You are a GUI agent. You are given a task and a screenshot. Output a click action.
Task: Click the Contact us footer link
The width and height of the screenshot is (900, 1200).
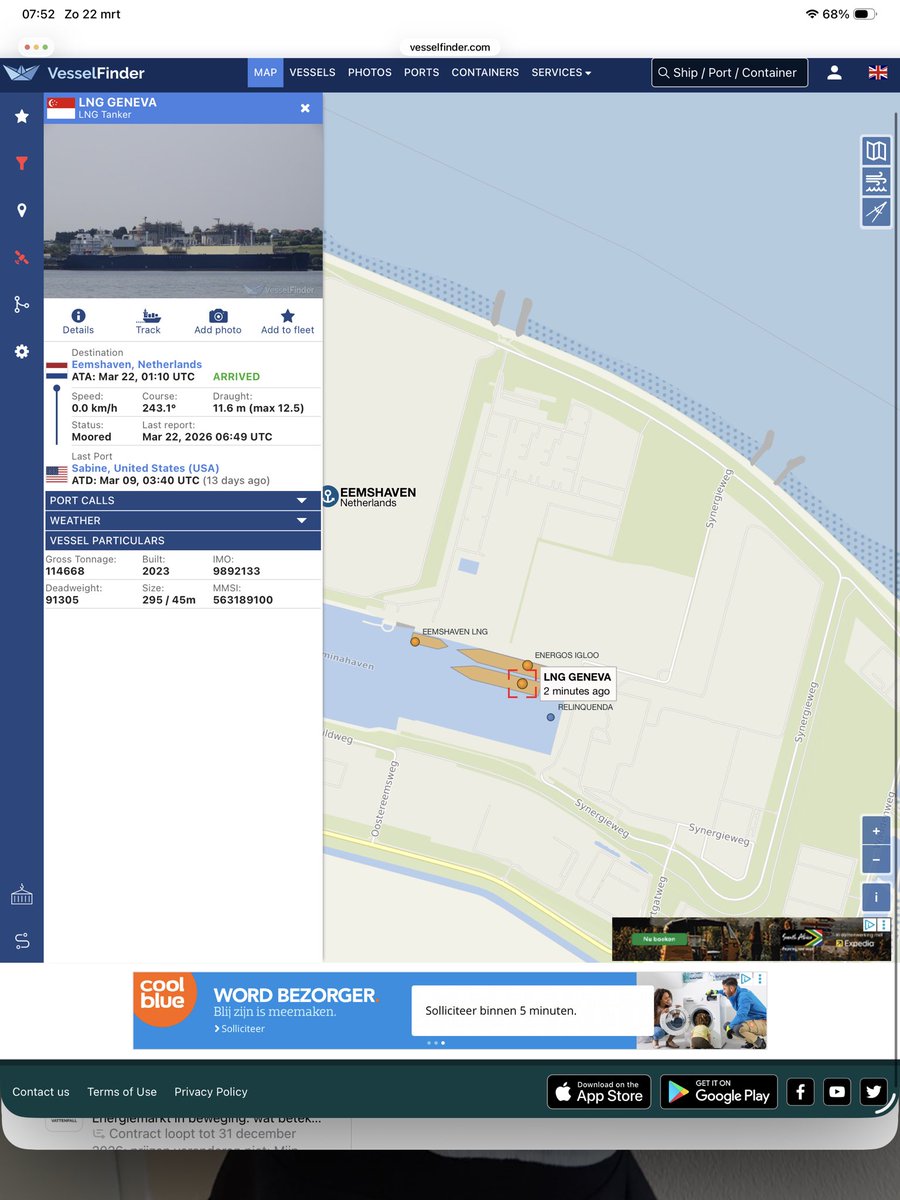pyautogui.click(x=41, y=1092)
